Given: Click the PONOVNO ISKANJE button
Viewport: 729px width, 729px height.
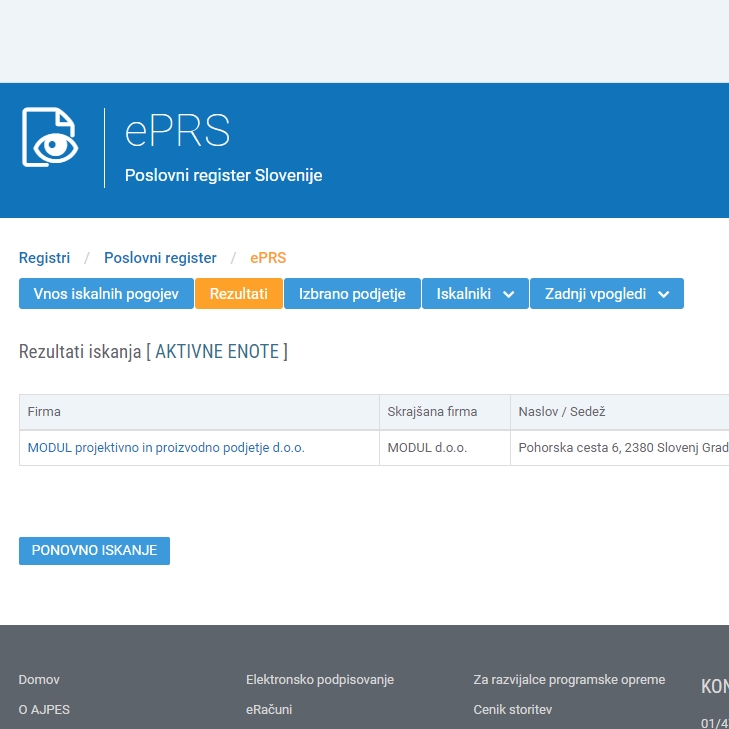Looking at the screenshot, I should [94, 551].
